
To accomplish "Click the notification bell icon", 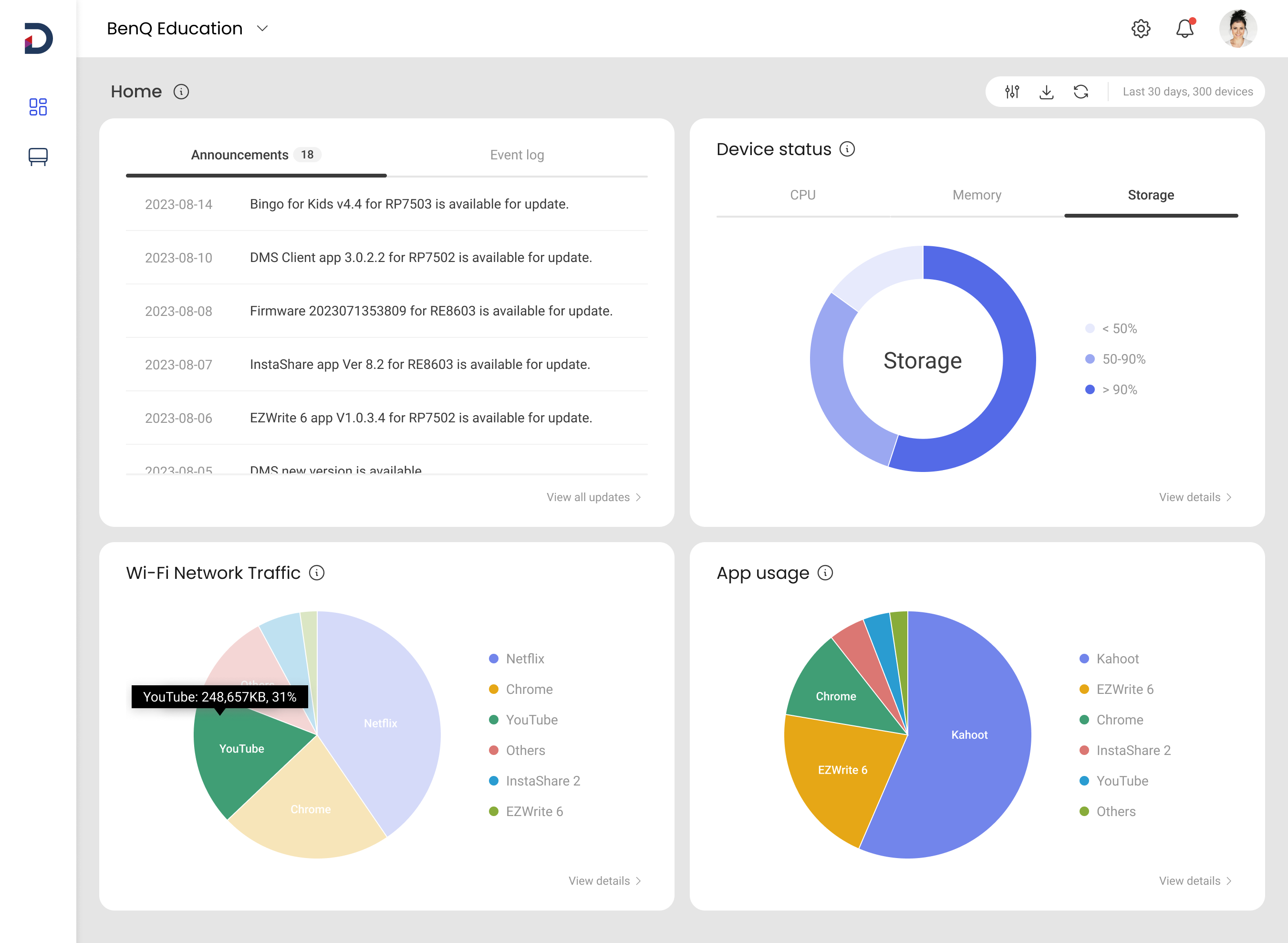I will tap(1184, 29).
